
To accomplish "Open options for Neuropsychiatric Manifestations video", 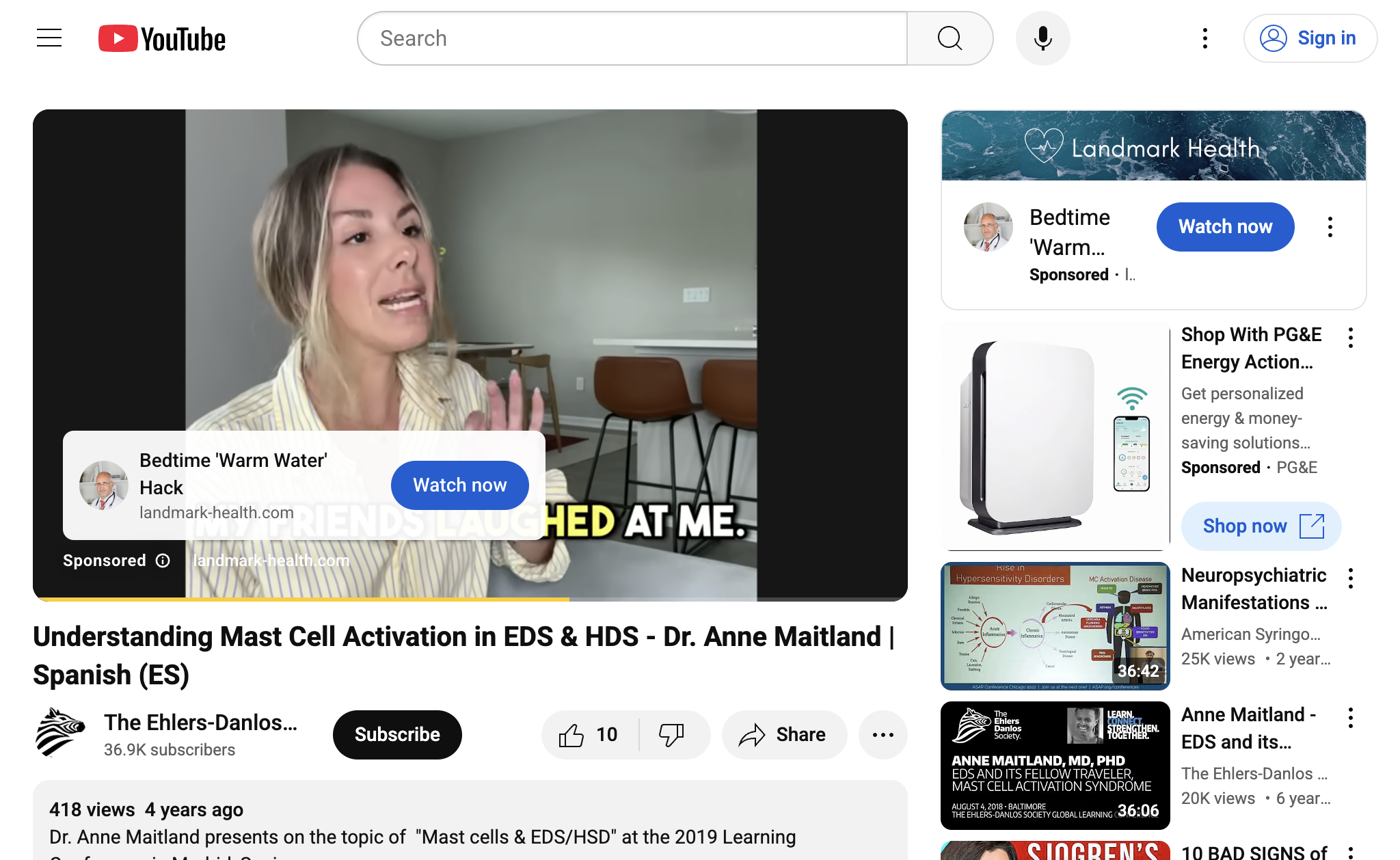I will pos(1350,578).
